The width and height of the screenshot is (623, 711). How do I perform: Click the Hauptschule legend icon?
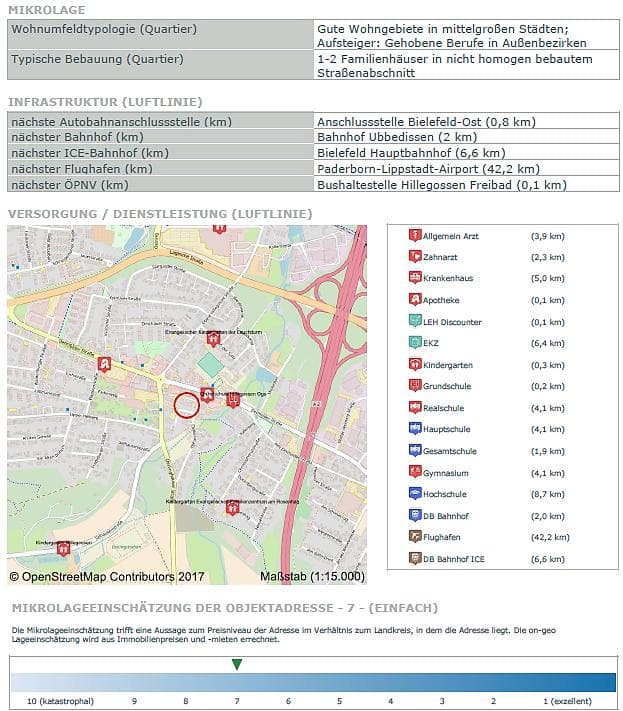point(415,429)
